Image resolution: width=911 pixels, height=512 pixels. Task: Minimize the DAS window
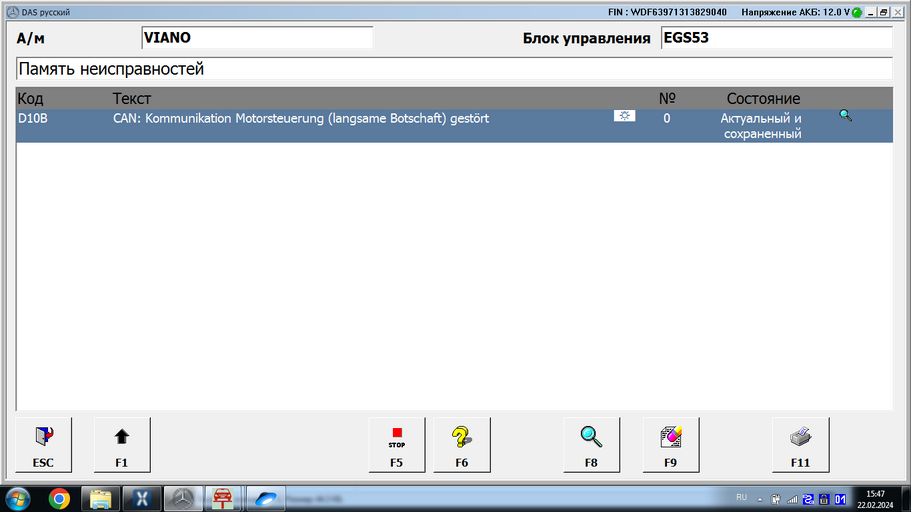coord(871,12)
